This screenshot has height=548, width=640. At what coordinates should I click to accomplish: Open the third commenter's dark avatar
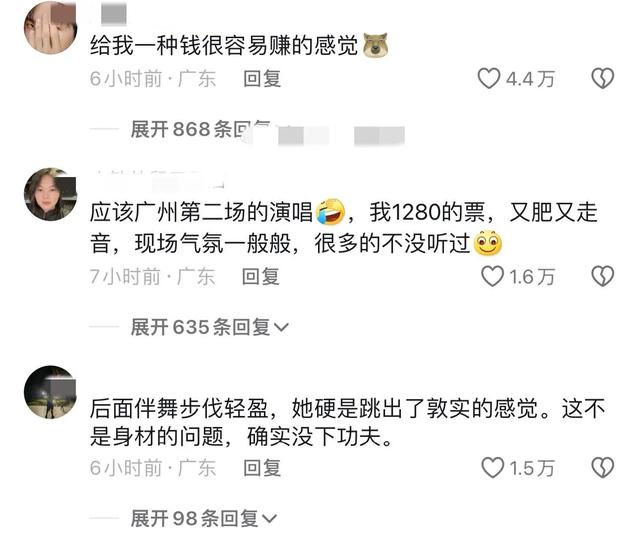[x=51, y=392]
